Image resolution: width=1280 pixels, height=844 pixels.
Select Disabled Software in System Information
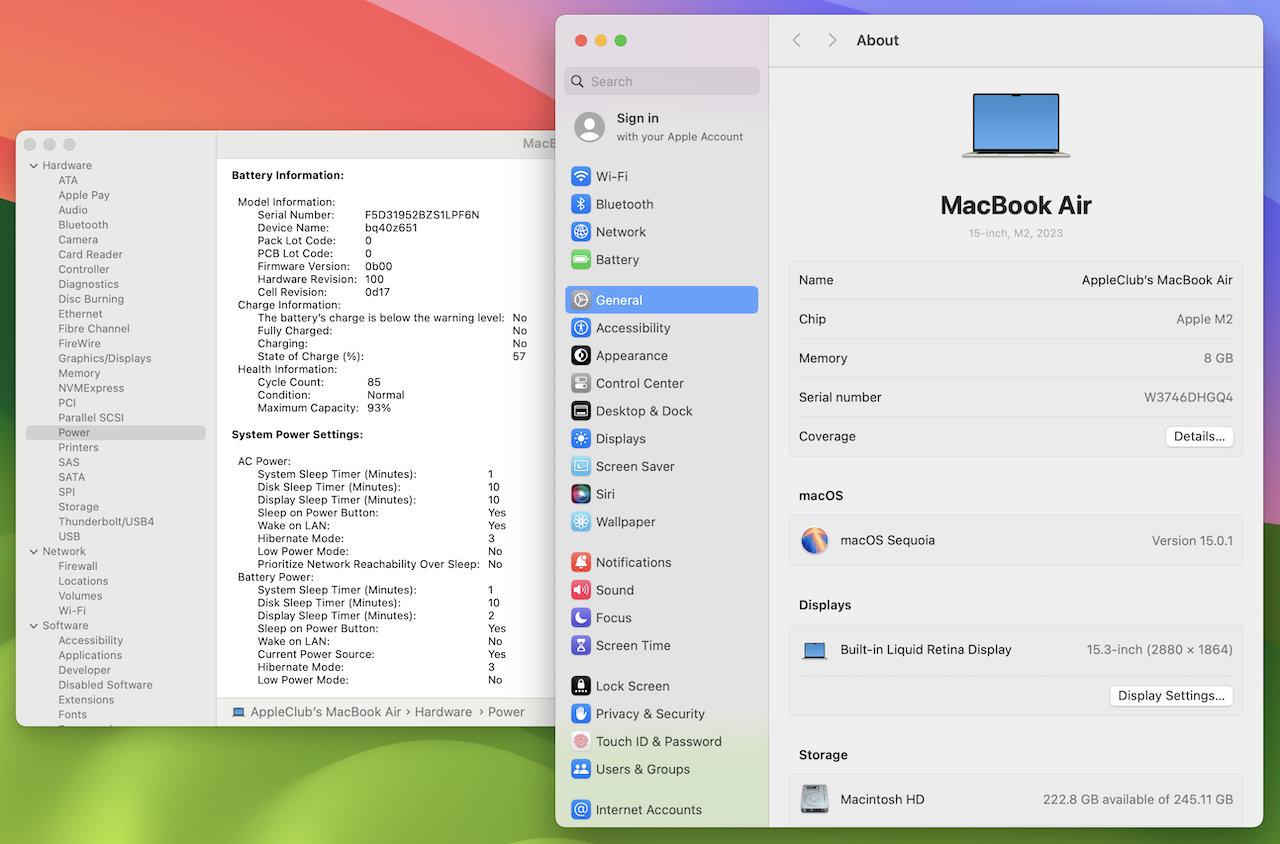105,685
